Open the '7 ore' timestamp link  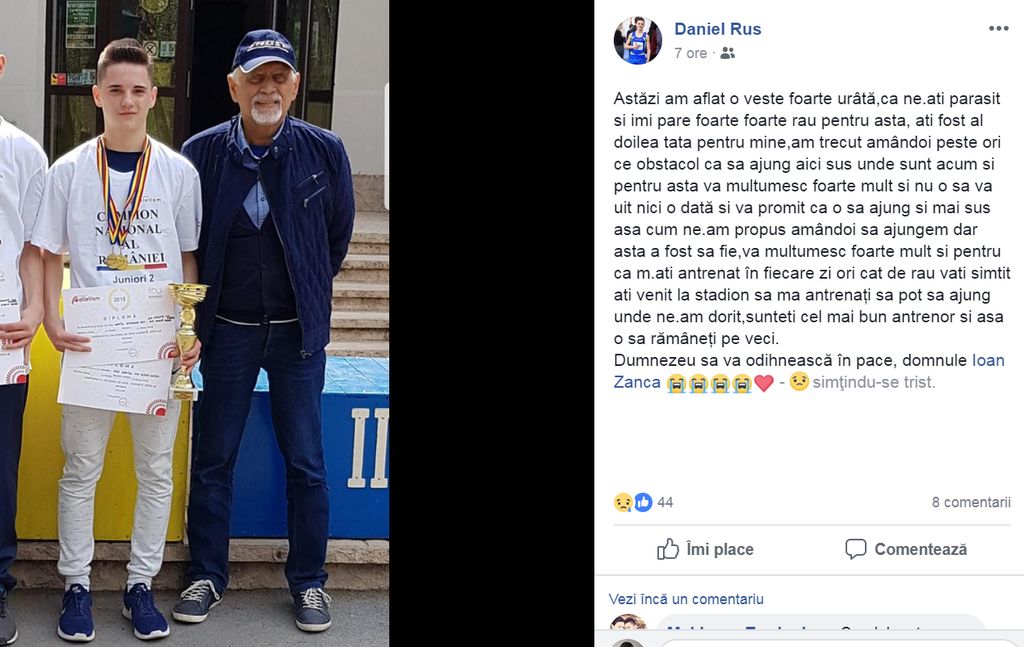(x=690, y=54)
